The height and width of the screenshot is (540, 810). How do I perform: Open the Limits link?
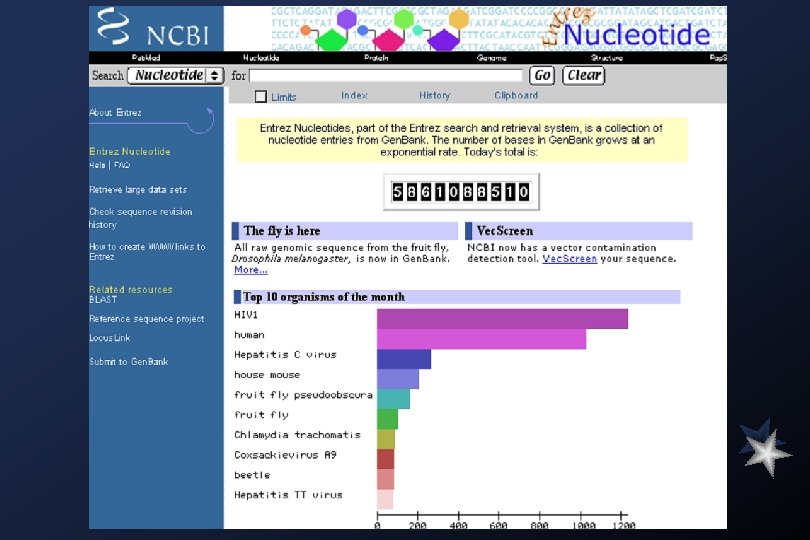coord(284,97)
